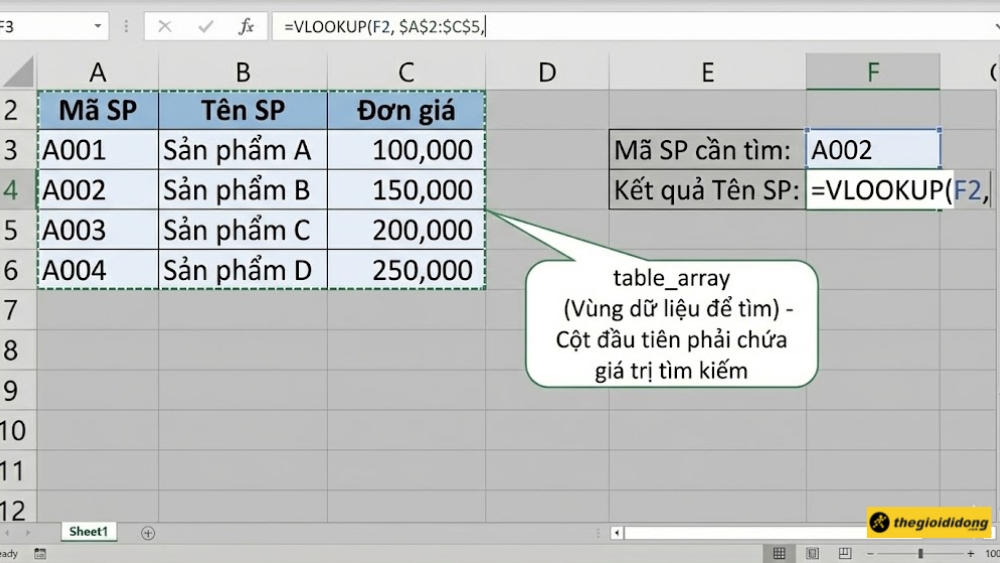
Task: Add a new sheet with plus icon
Action: (x=148, y=533)
